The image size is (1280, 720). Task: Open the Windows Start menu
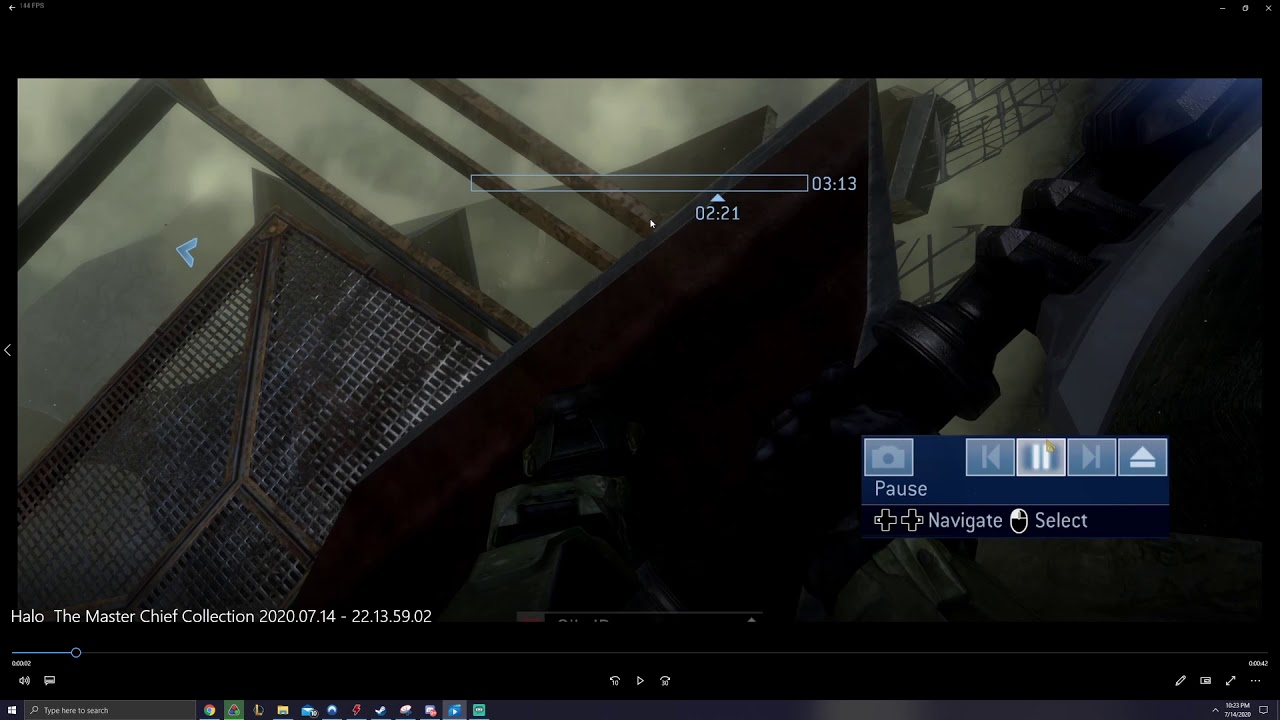[12, 710]
